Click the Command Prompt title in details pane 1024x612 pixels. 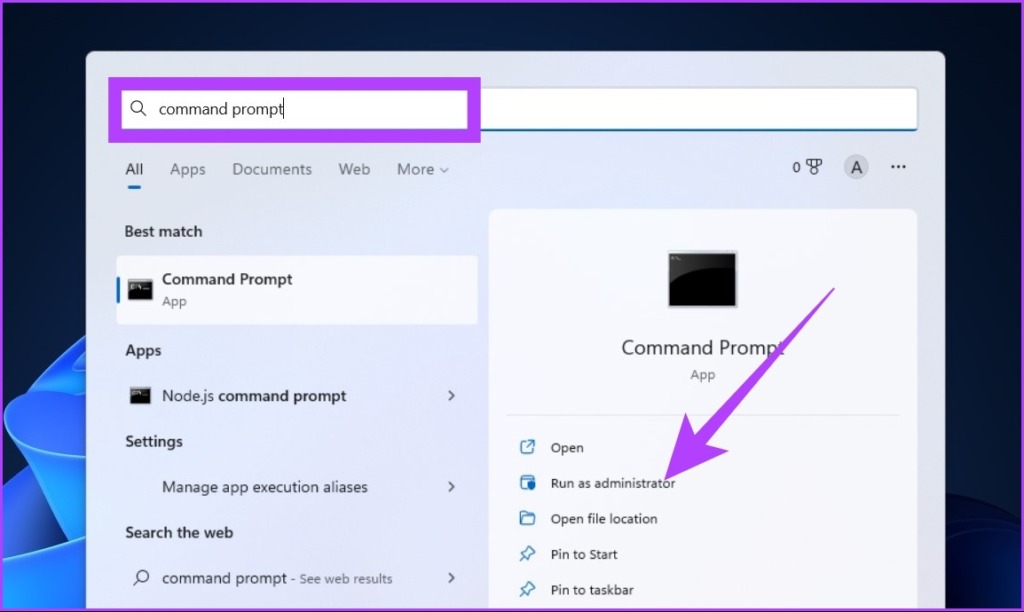click(x=703, y=347)
